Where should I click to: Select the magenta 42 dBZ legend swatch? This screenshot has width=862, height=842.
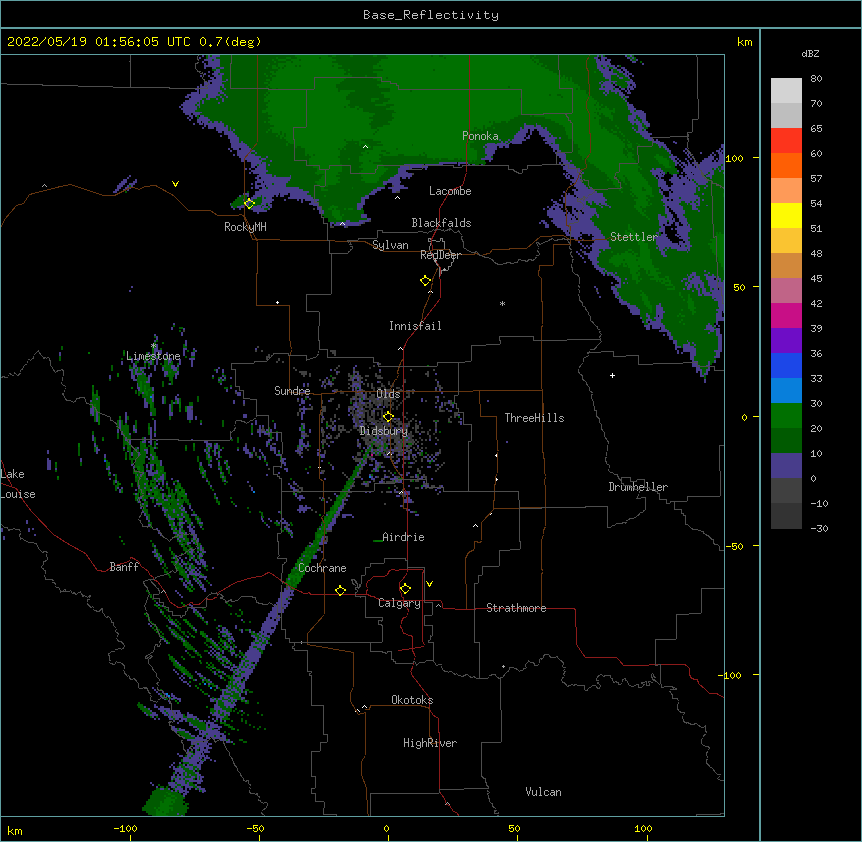(x=786, y=315)
